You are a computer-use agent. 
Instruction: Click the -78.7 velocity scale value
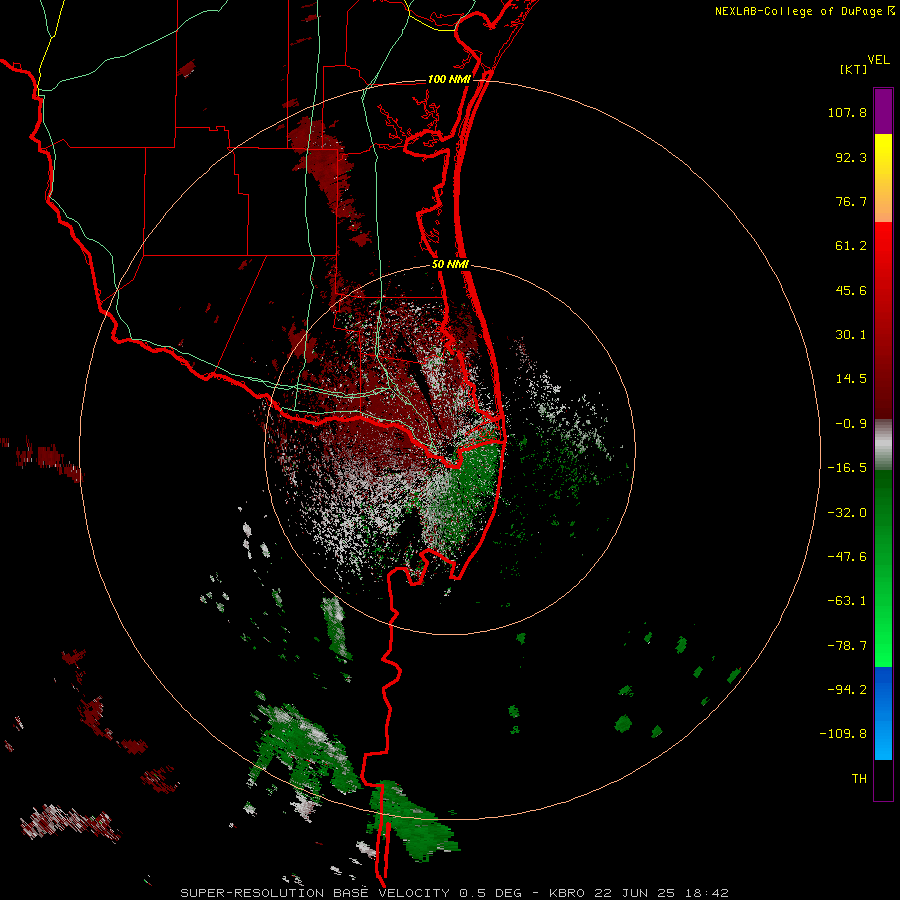[x=847, y=646]
